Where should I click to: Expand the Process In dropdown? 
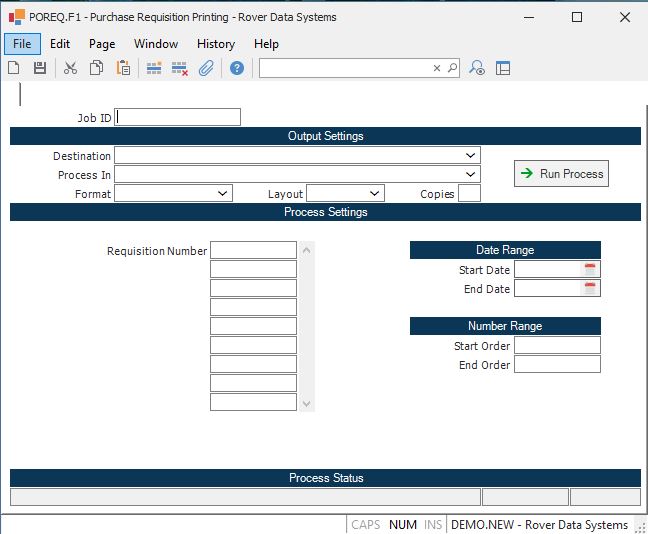(470, 175)
